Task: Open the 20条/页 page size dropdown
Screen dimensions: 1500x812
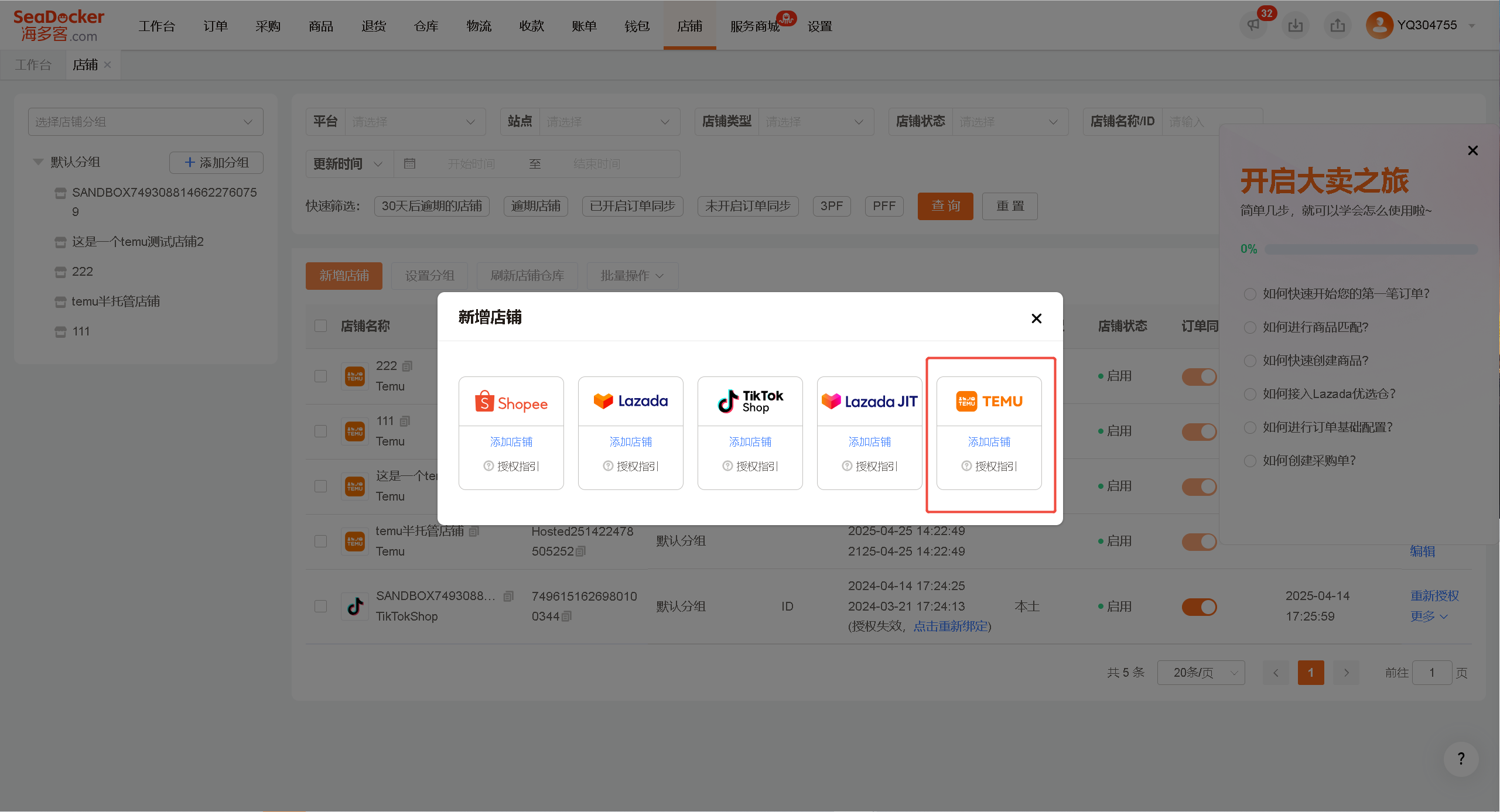Action: [x=1201, y=673]
